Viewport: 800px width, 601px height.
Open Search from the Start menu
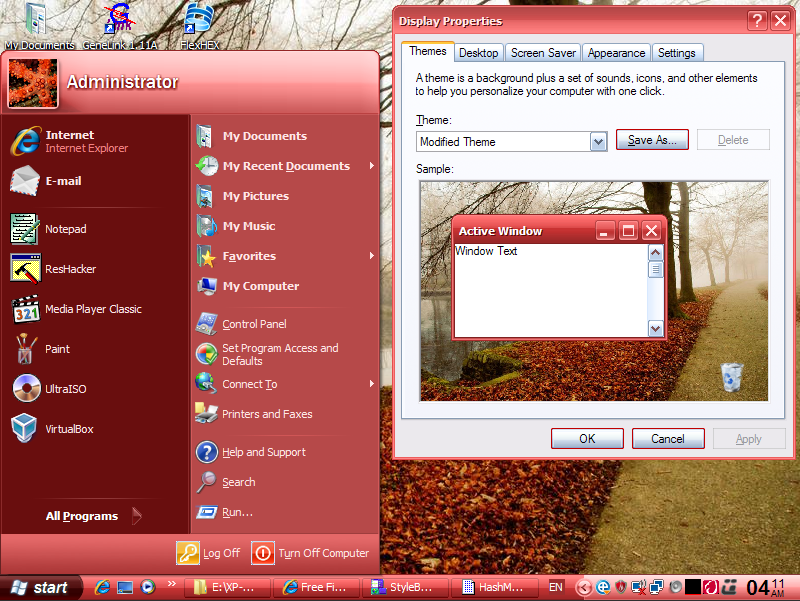(x=286, y=482)
